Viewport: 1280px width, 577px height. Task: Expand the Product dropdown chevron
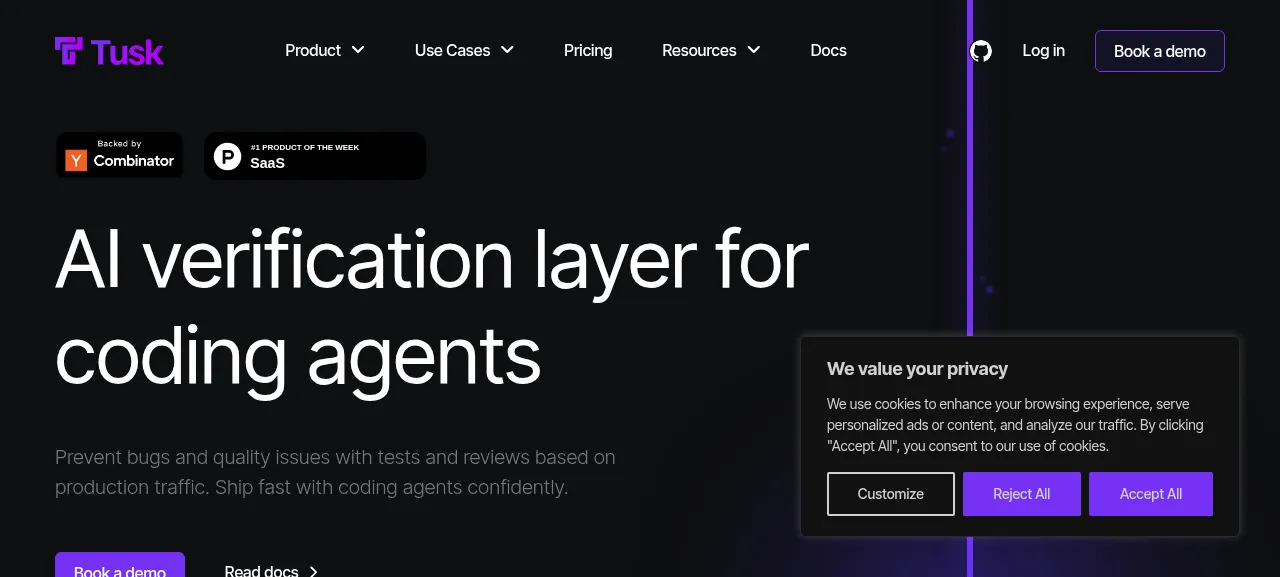point(358,50)
